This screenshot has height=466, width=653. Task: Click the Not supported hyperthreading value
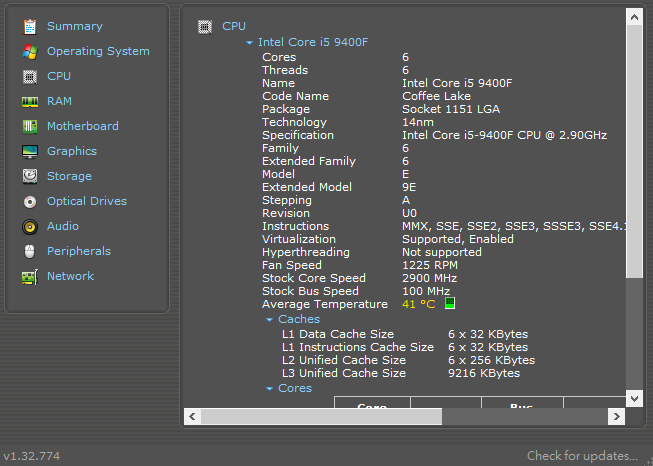coord(441,252)
